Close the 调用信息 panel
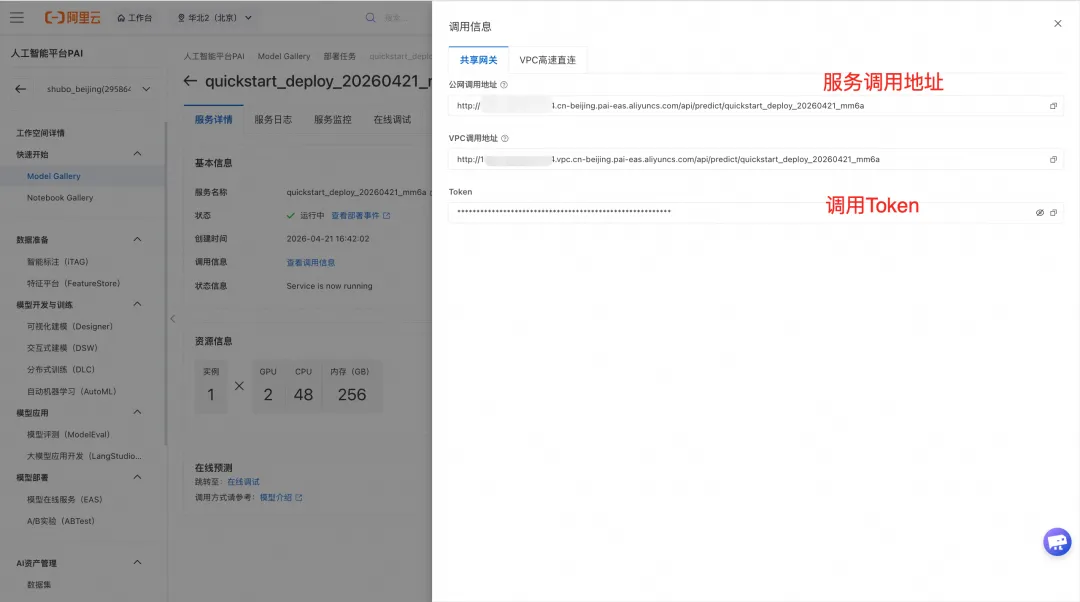 point(1057,23)
